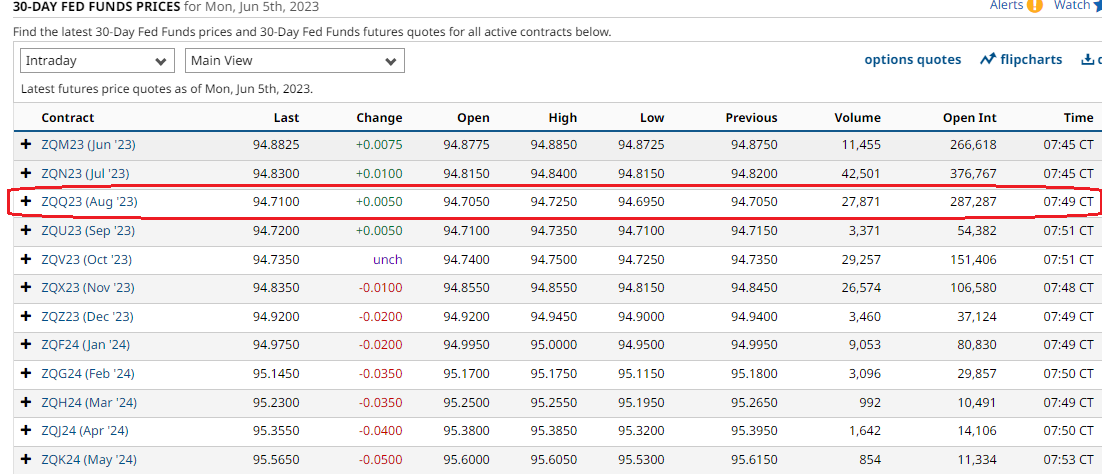
Task: Open the Intraday timeframe dropdown
Action: tap(97, 61)
